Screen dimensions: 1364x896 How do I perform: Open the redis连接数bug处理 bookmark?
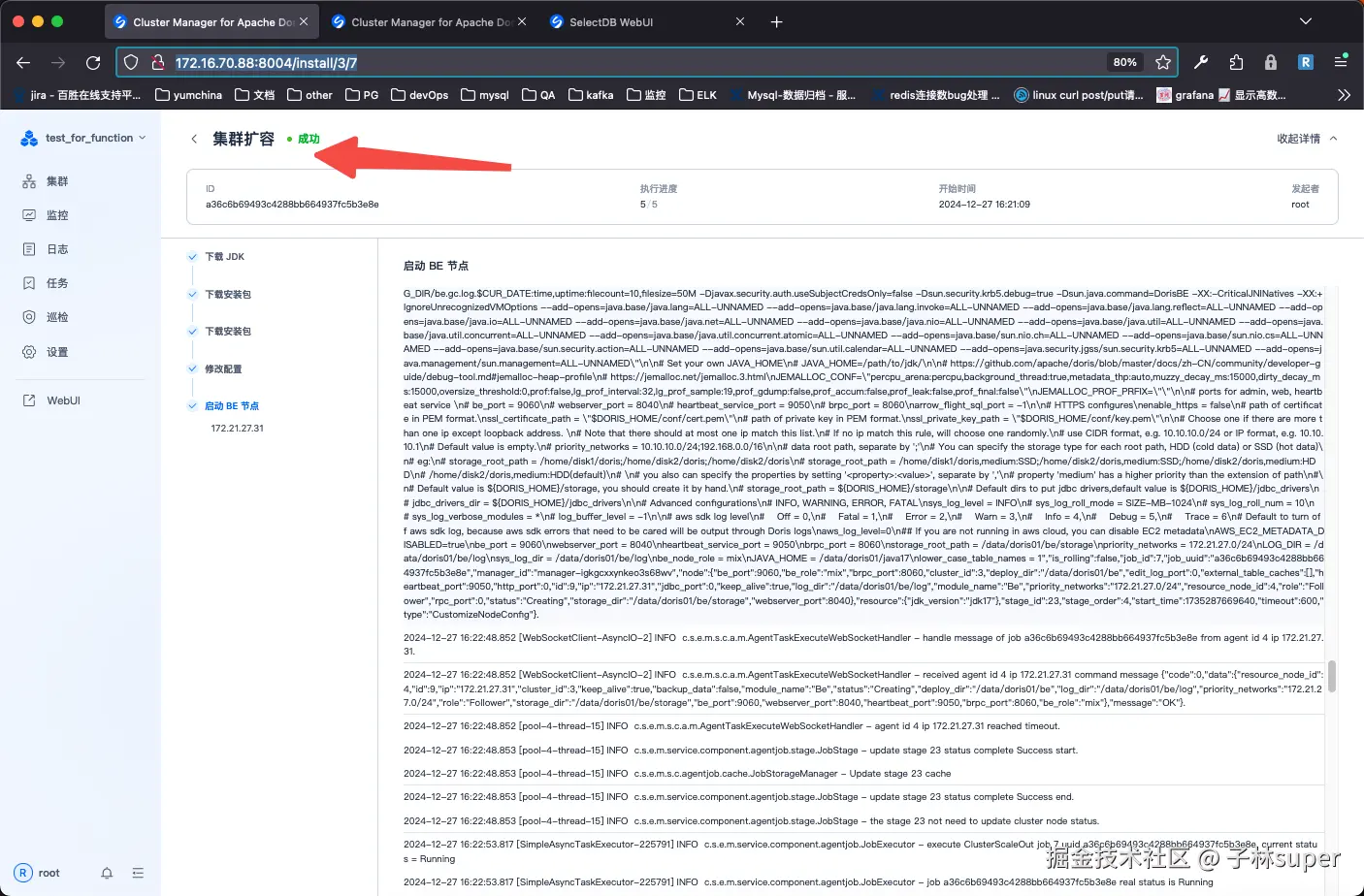[936, 95]
